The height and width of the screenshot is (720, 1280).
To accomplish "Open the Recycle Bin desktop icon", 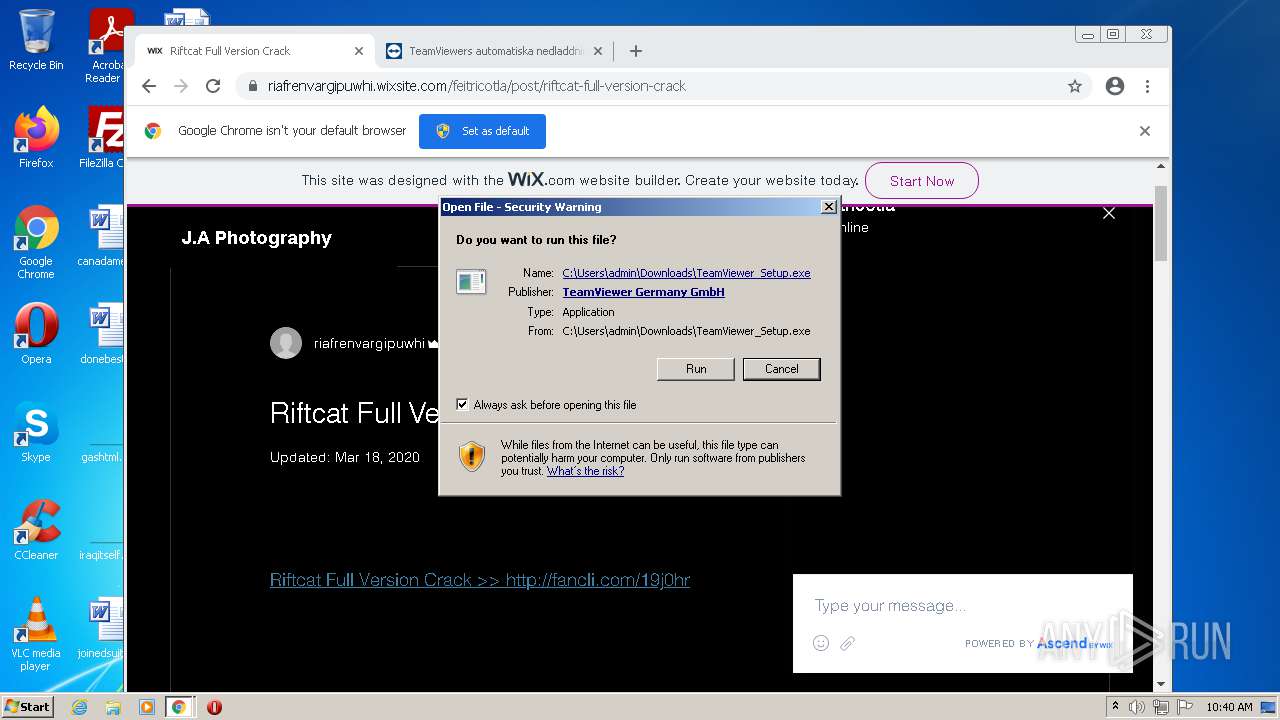I will click(36, 40).
